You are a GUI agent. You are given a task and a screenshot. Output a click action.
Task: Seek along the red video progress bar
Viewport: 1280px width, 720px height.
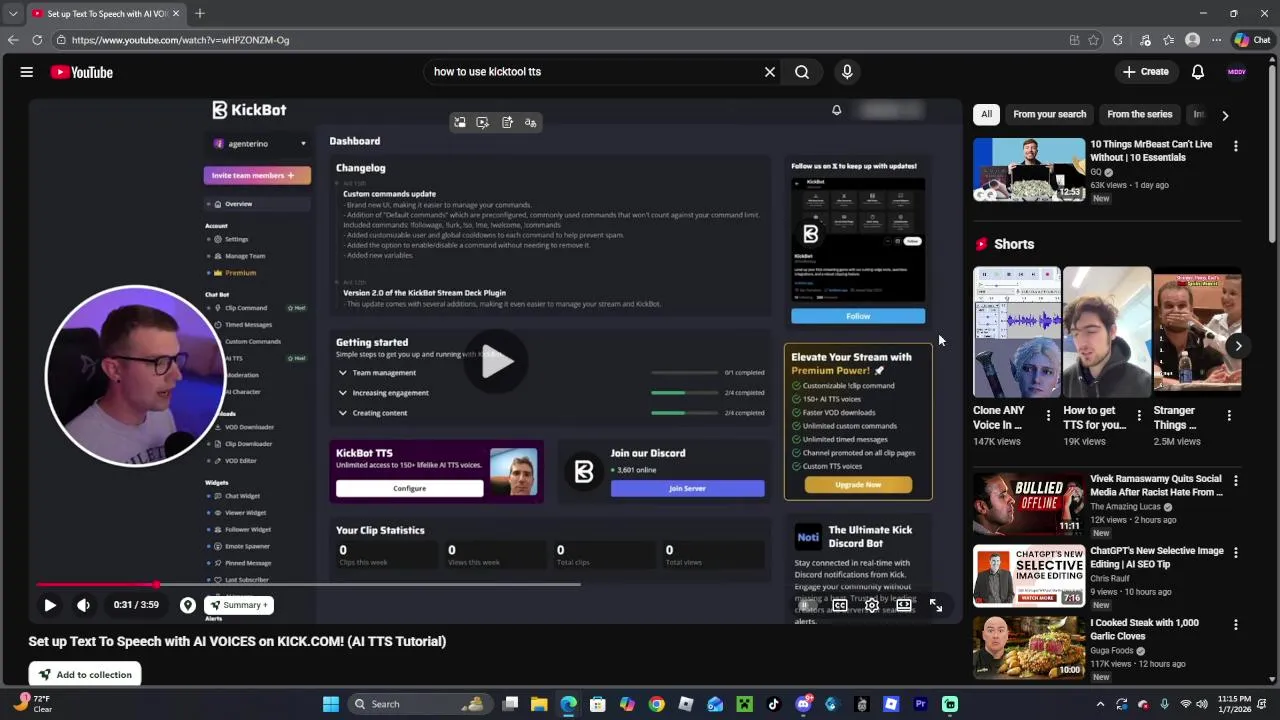click(x=498, y=584)
